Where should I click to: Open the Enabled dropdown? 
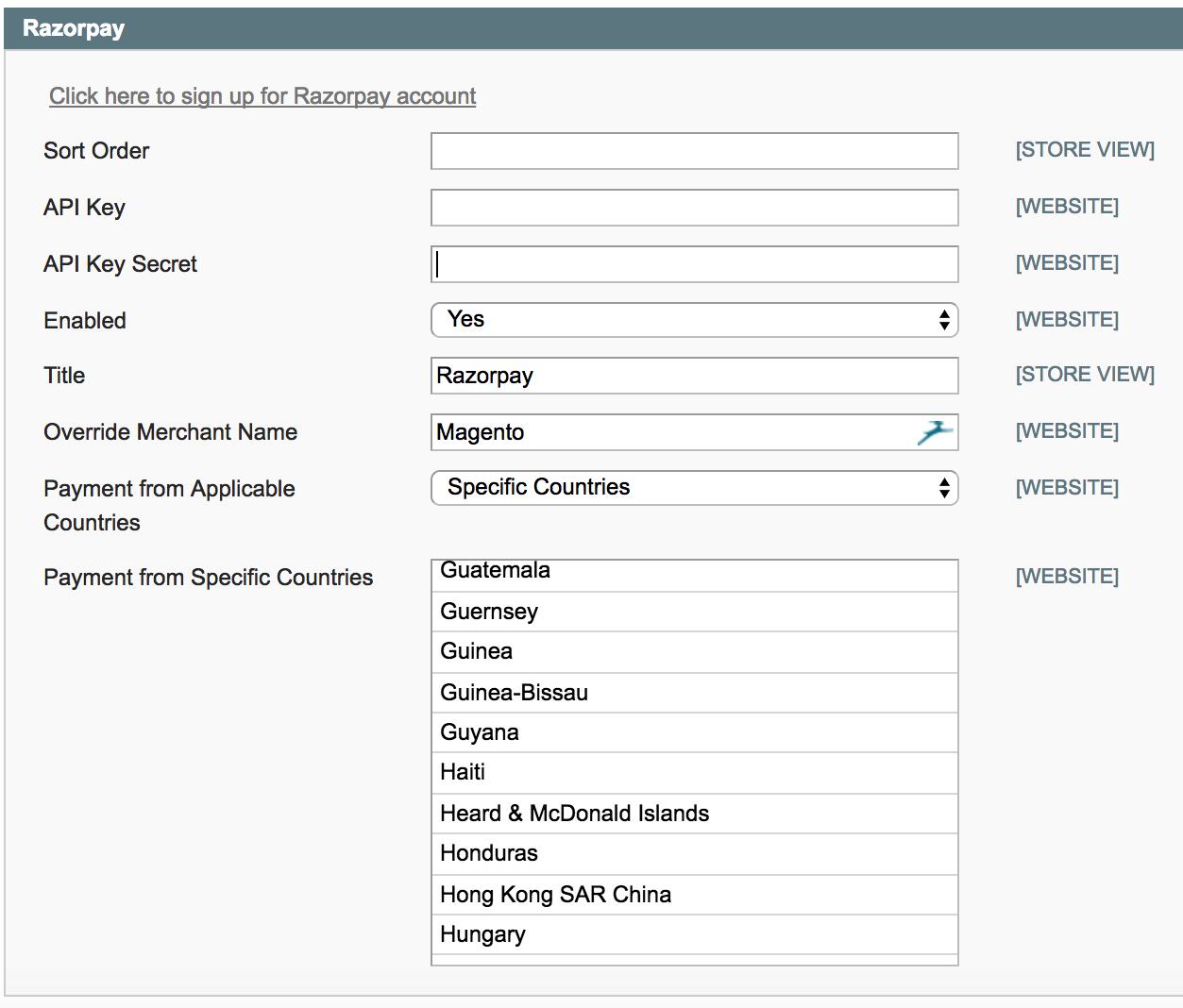[x=694, y=320]
